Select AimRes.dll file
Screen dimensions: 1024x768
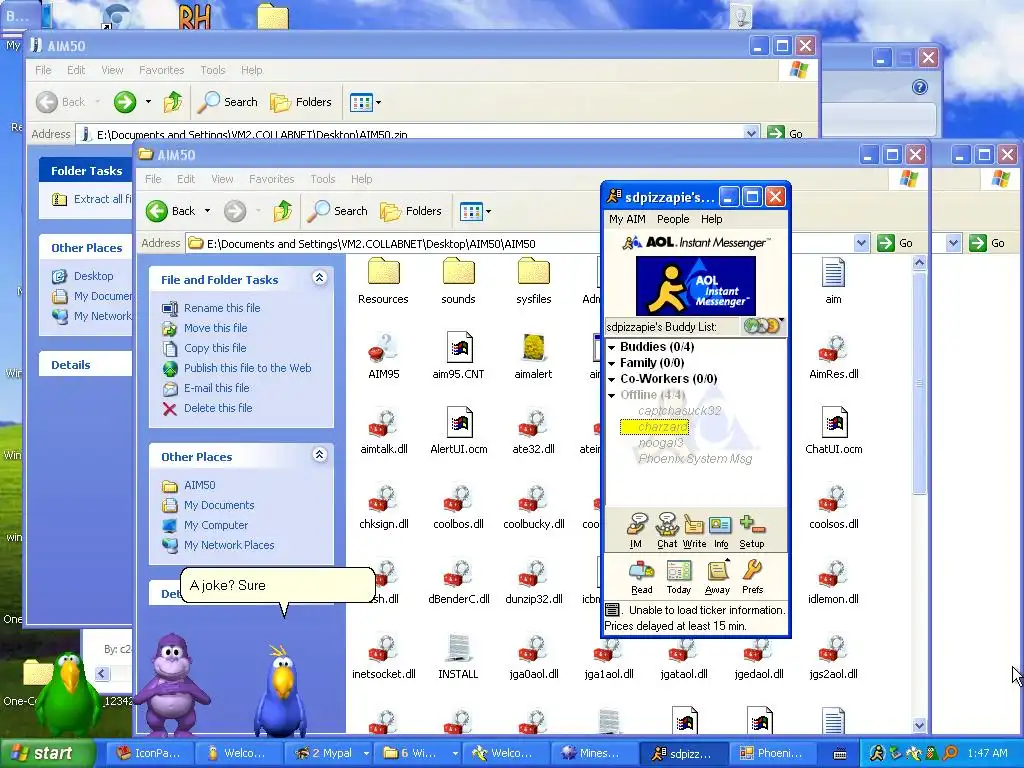pyautogui.click(x=833, y=357)
